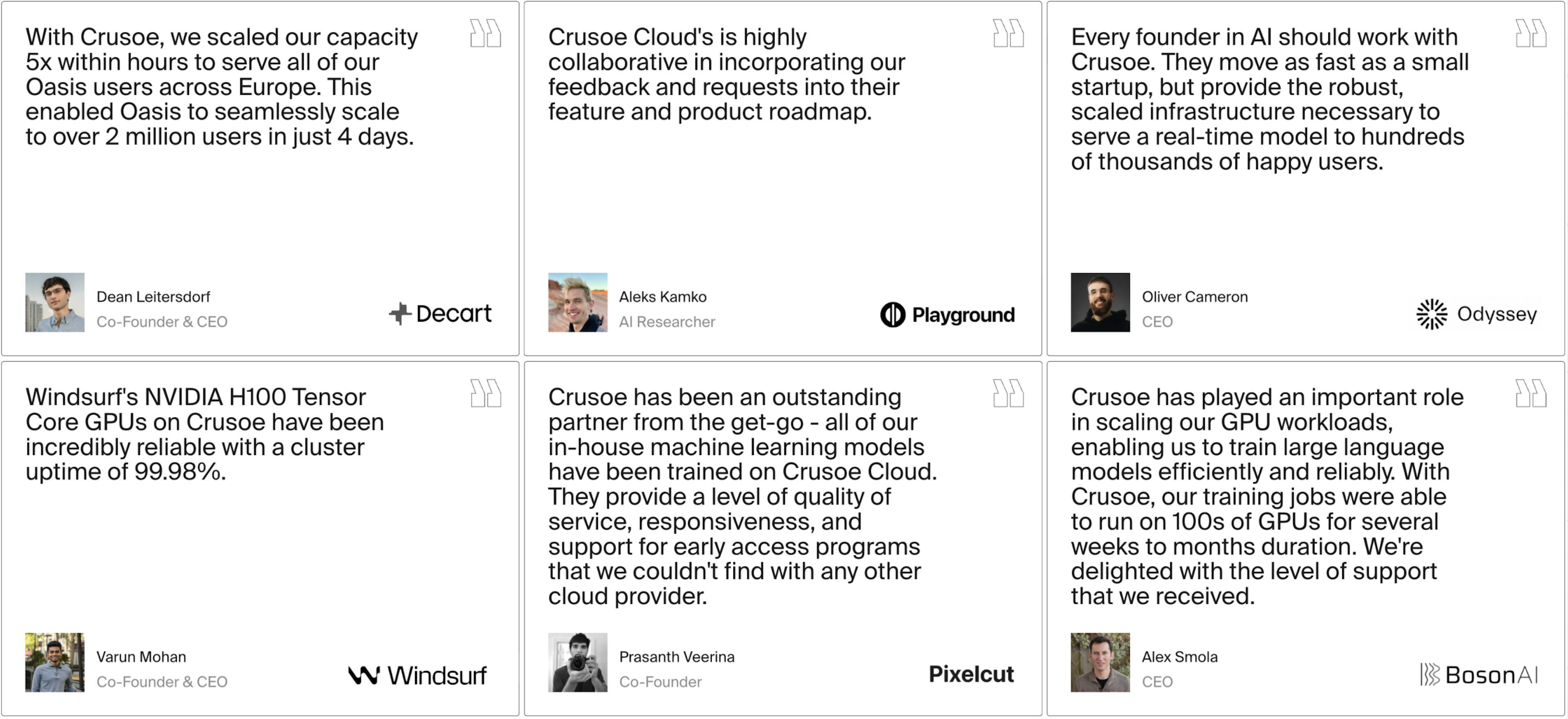Click the name Prasanth Veerina
The image size is (1568, 719).
[x=676, y=657]
